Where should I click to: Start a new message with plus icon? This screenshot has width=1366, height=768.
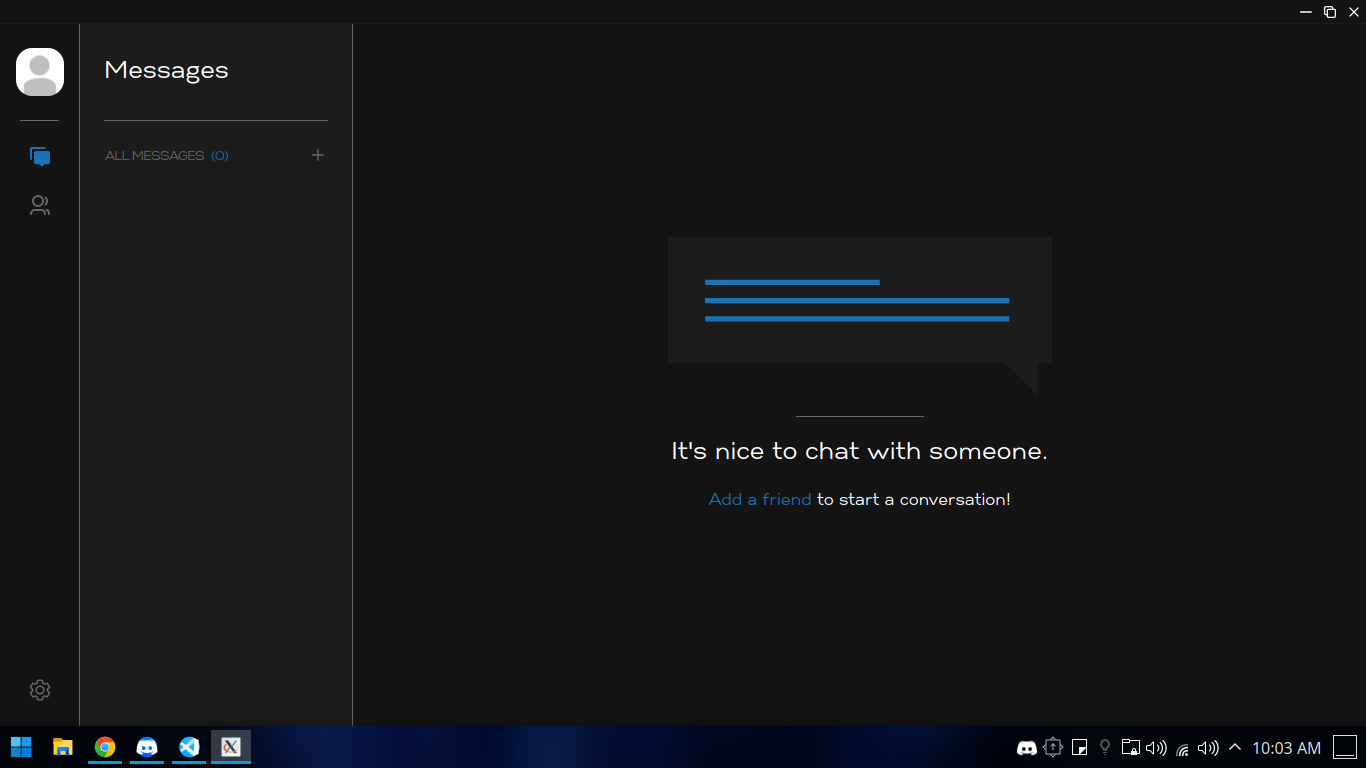[x=318, y=155]
